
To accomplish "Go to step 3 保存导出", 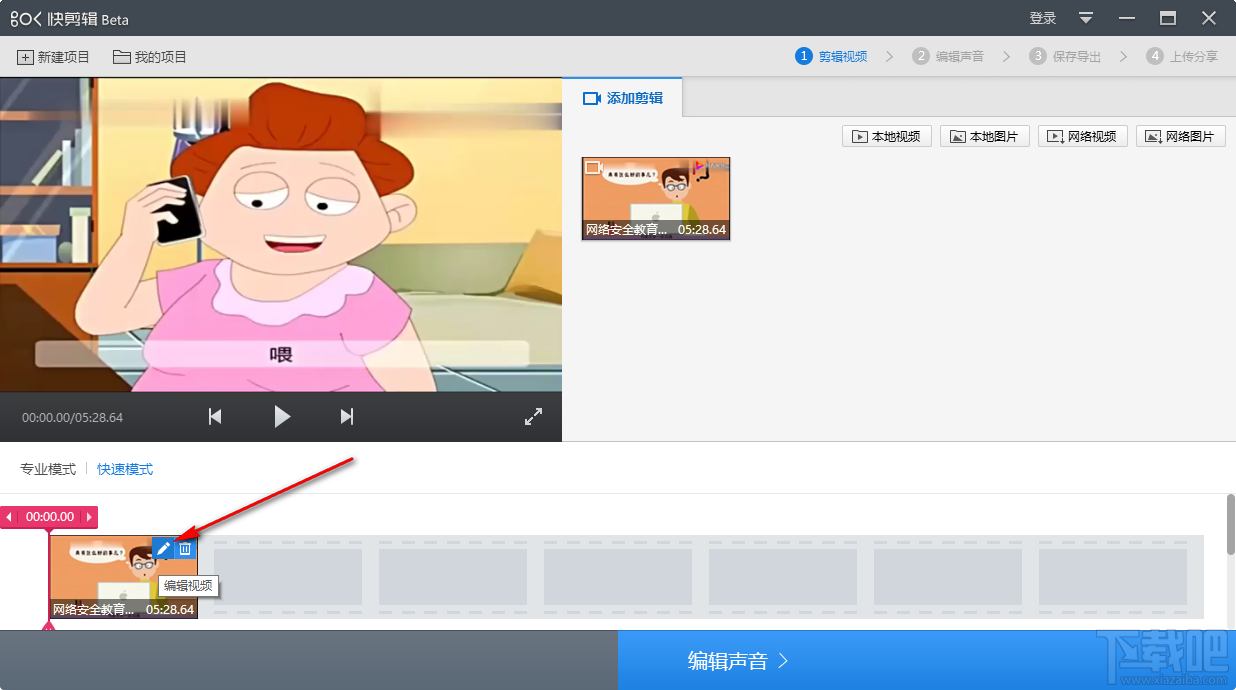I will [1065, 57].
